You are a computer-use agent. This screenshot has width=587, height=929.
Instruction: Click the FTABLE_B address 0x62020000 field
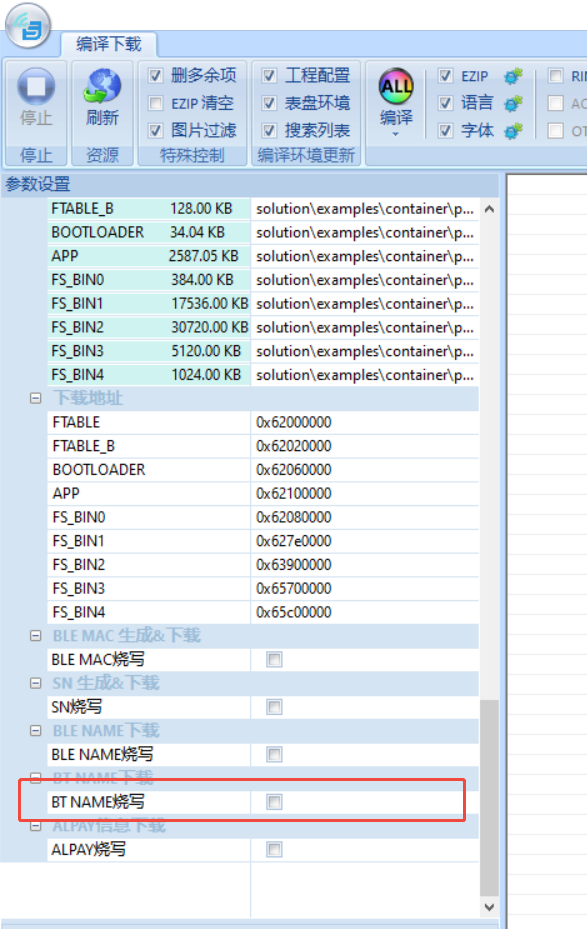coord(364,446)
